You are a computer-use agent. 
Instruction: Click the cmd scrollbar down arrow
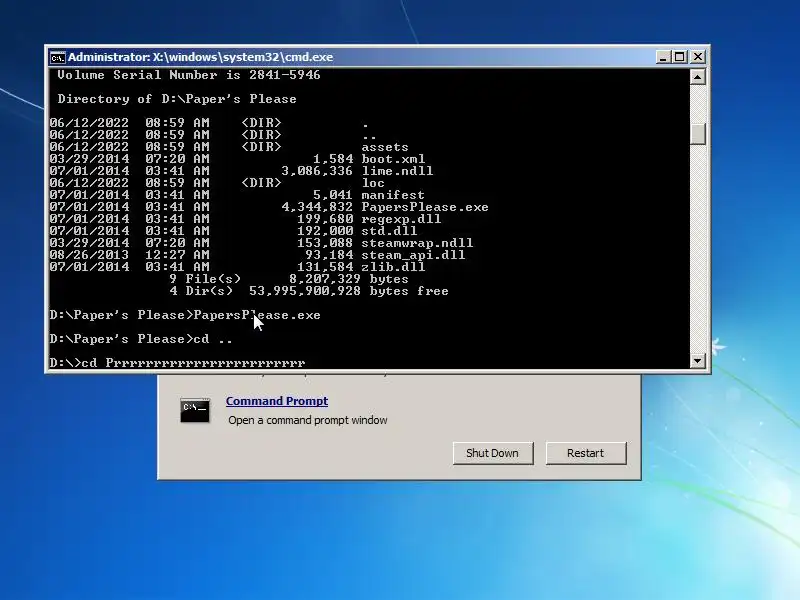[697, 360]
